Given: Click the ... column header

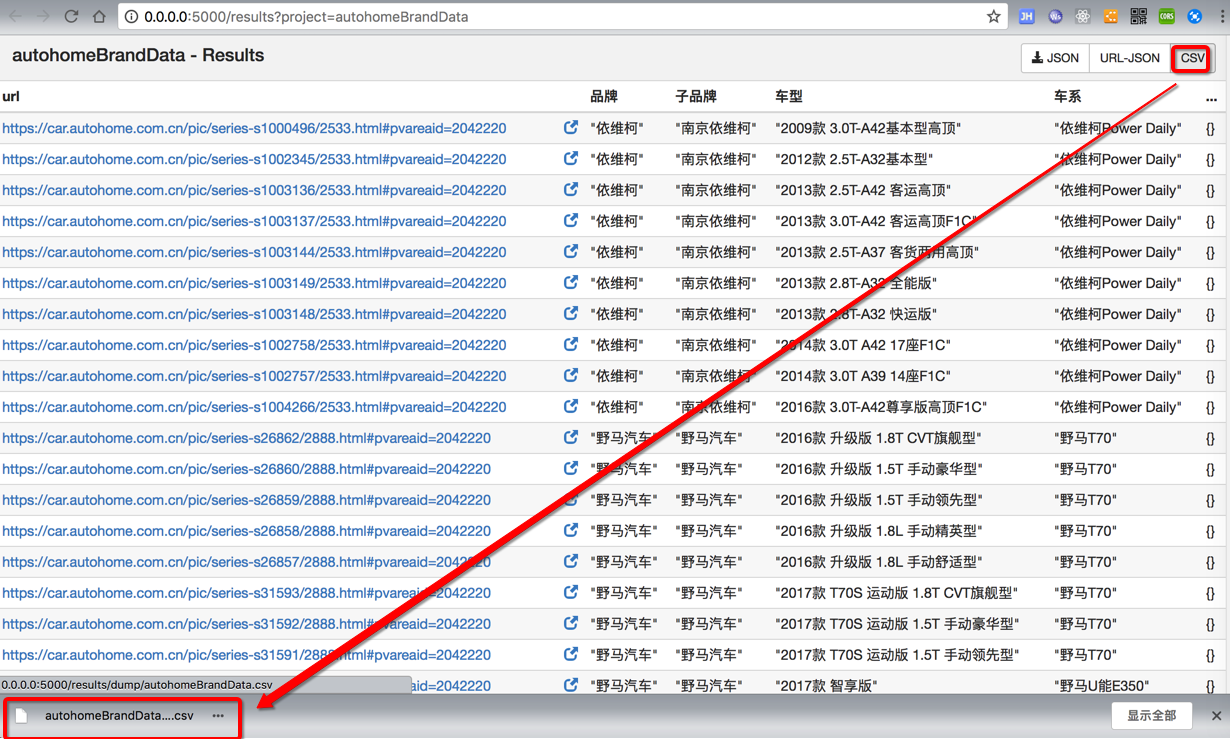Looking at the screenshot, I should coord(1212,98).
